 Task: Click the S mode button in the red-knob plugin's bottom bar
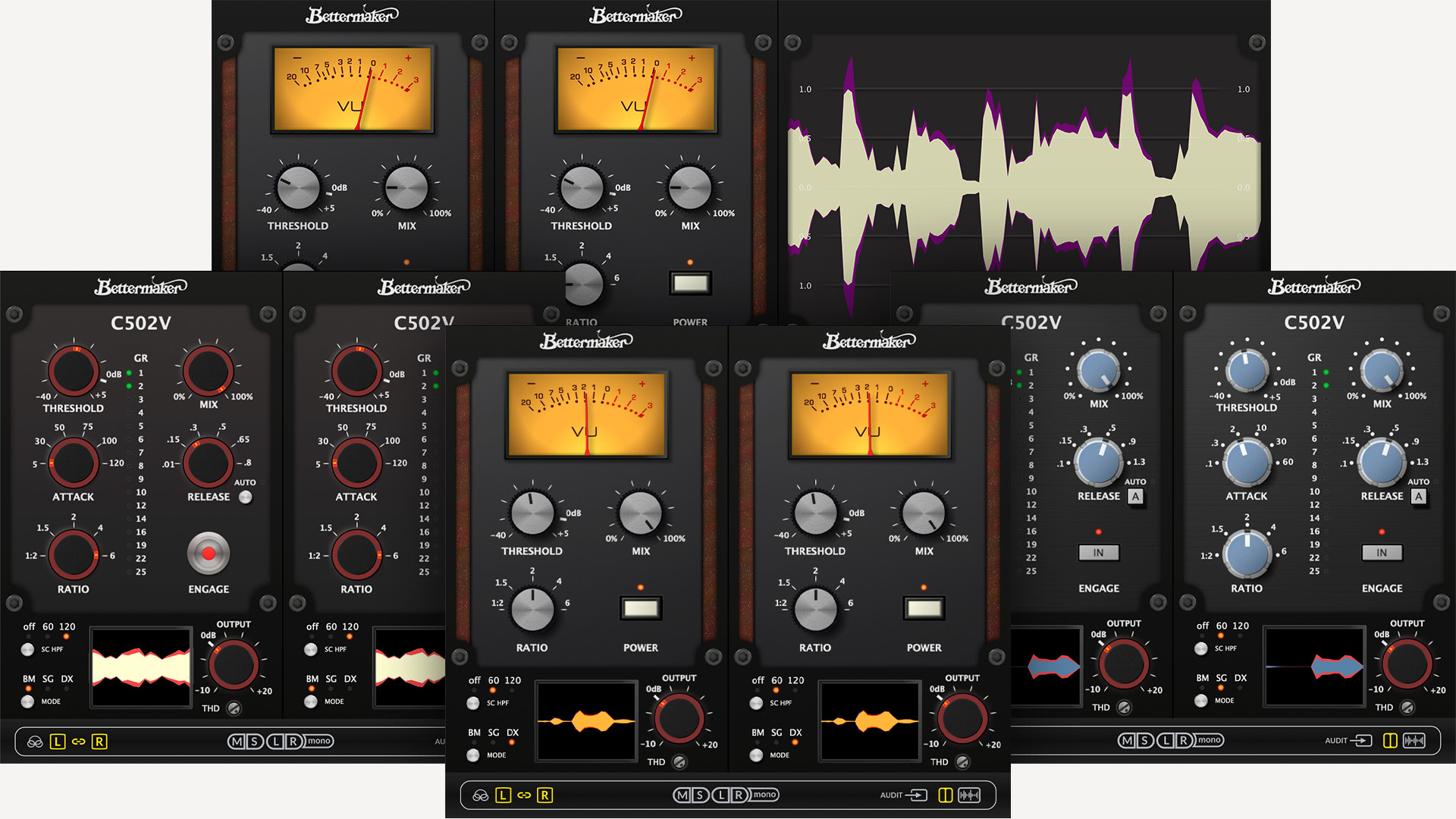click(x=255, y=742)
